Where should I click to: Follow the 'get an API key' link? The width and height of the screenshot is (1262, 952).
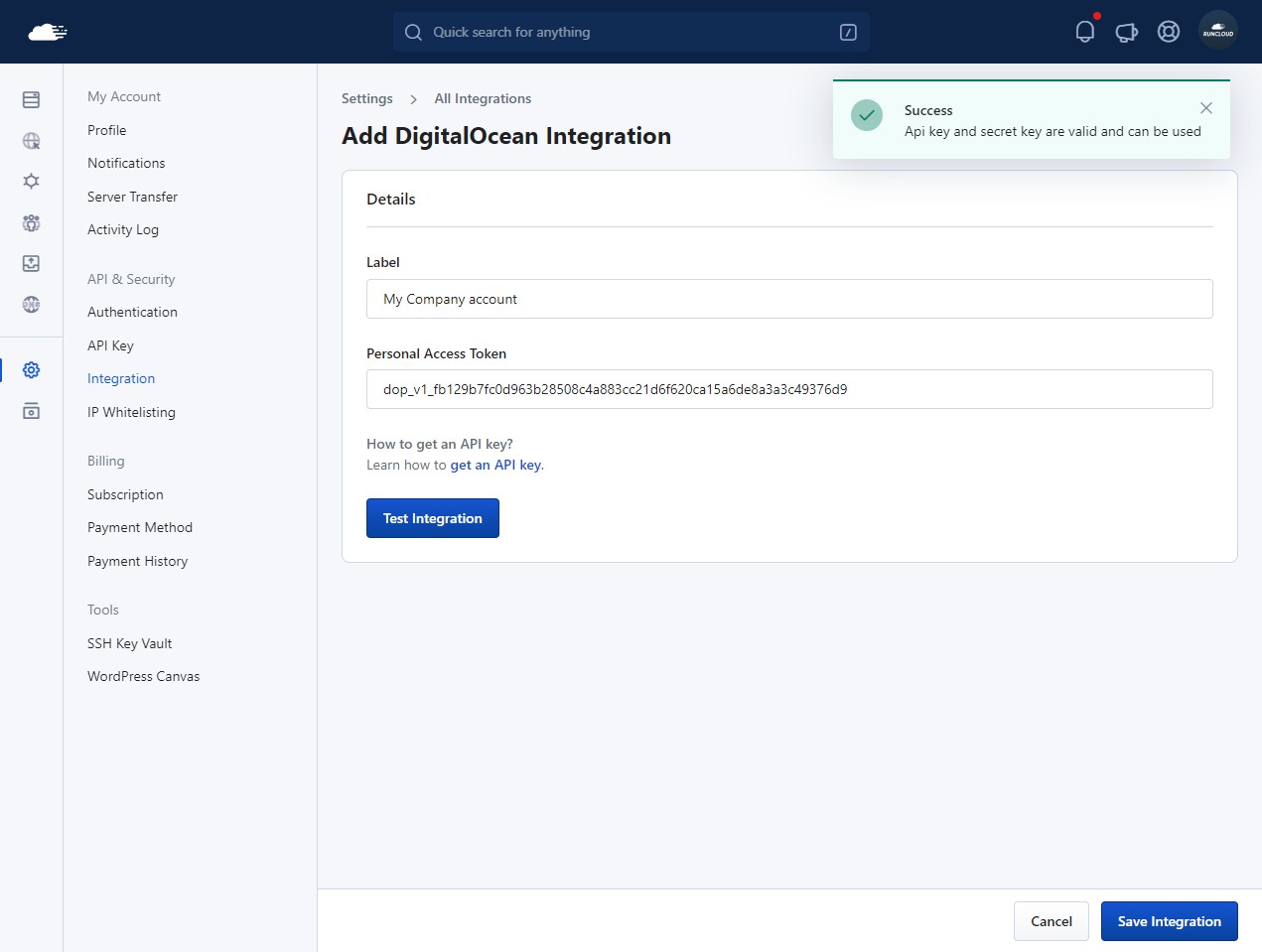tap(496, 465)
